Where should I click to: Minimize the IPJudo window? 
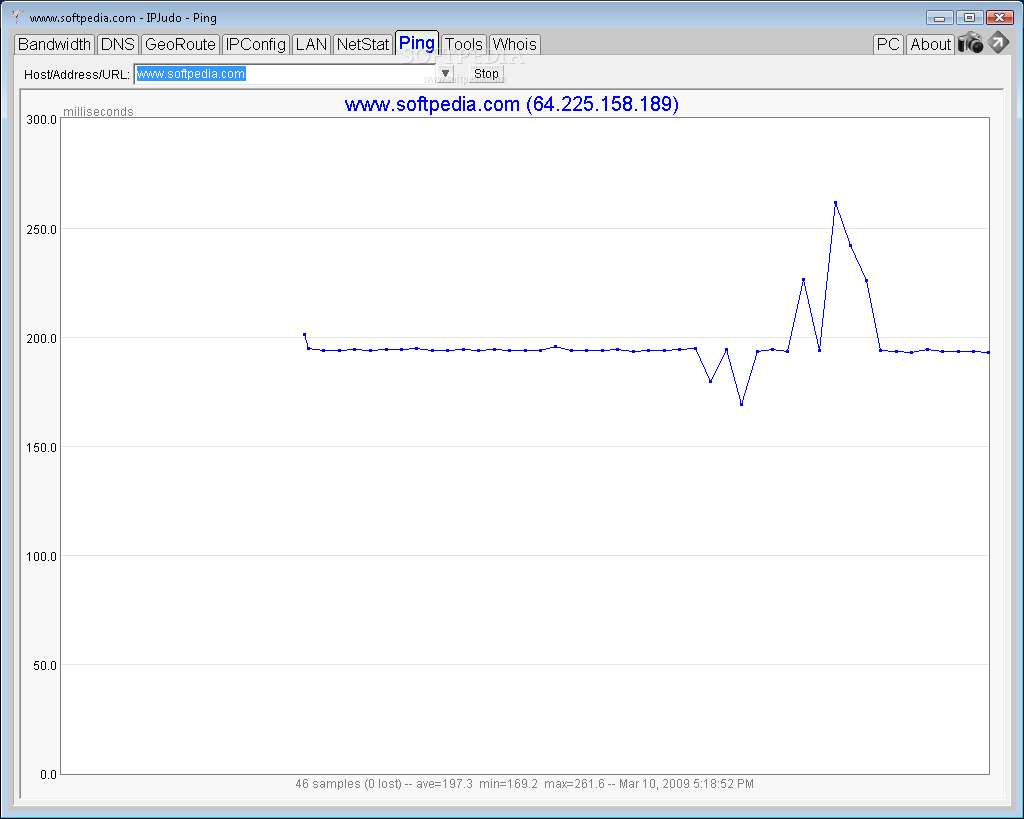pos(940,18)
